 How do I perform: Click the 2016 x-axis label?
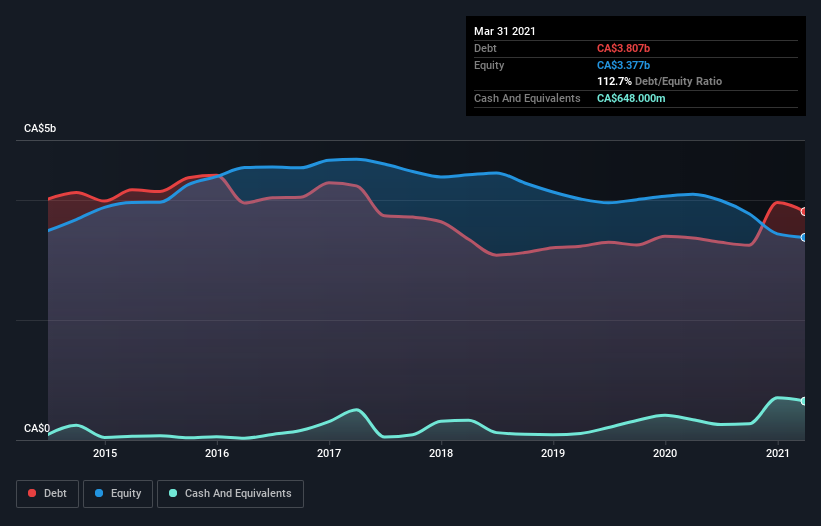pos(217,453)
